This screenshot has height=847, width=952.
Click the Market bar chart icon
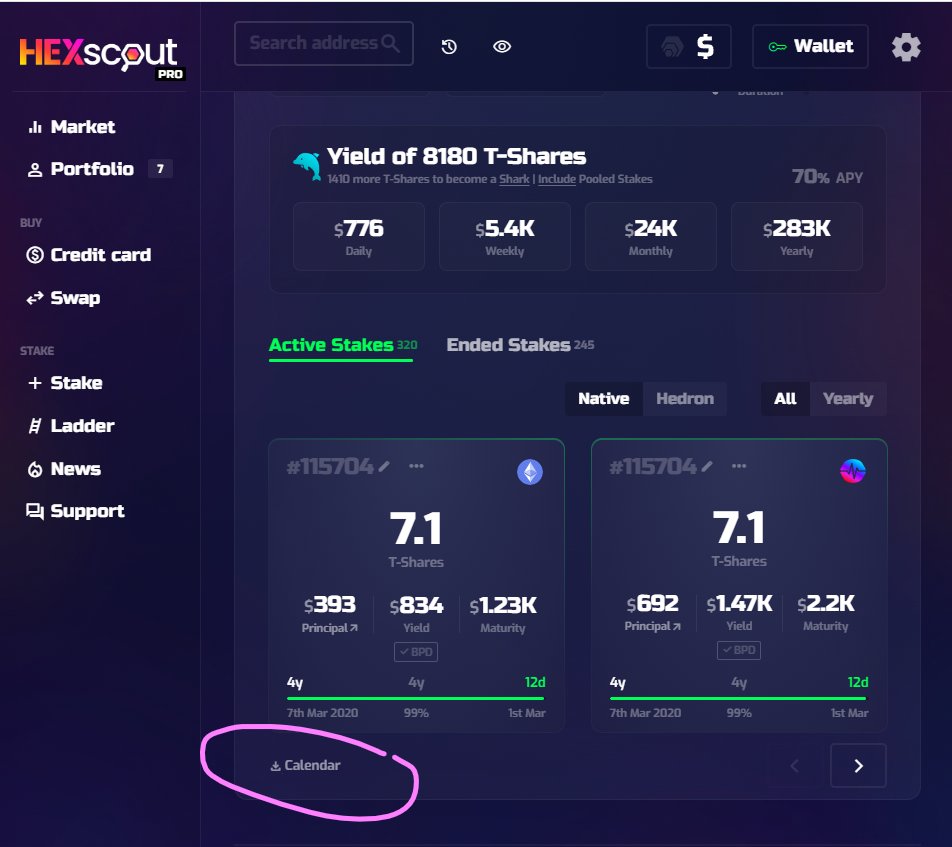(x=35, y=127)
